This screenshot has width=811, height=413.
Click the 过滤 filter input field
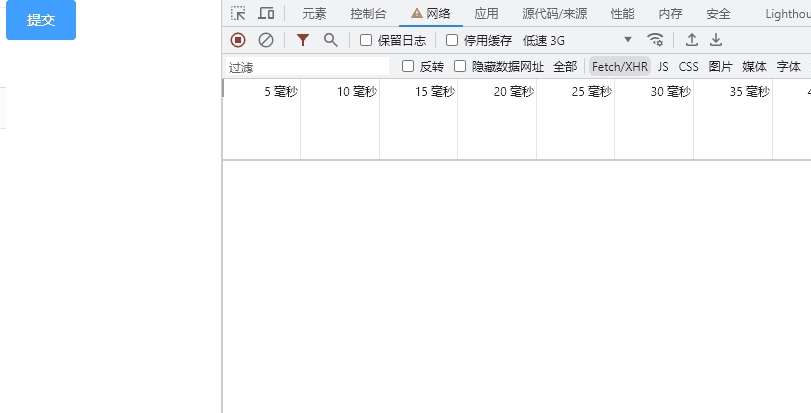point(308,67)
